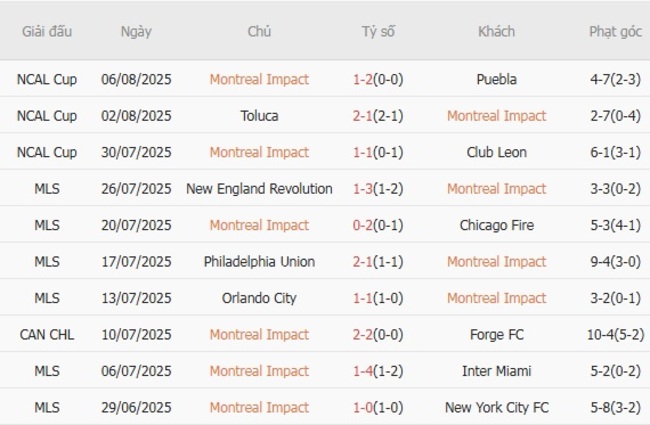Select the Tỷ số column header
Screen dimensions: 650x425
(x=378, y=31)
